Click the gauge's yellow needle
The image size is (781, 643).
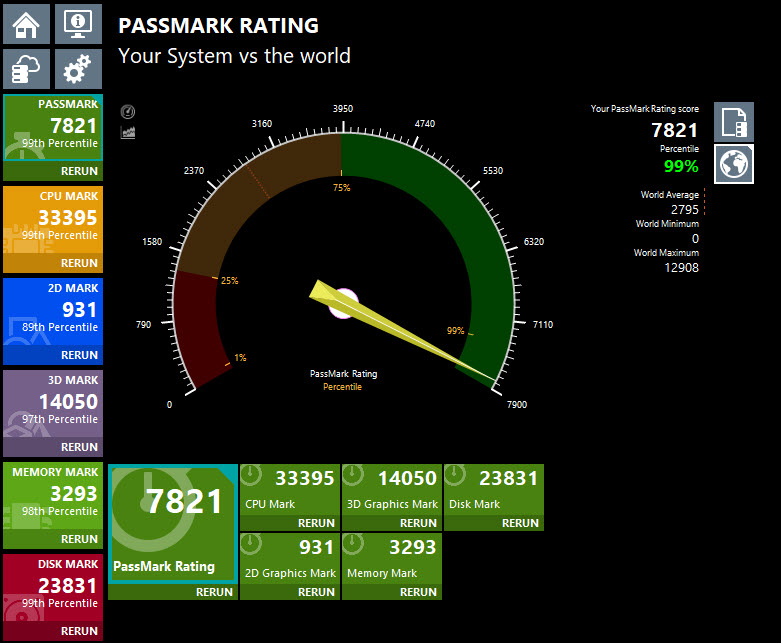coord(401,332)
